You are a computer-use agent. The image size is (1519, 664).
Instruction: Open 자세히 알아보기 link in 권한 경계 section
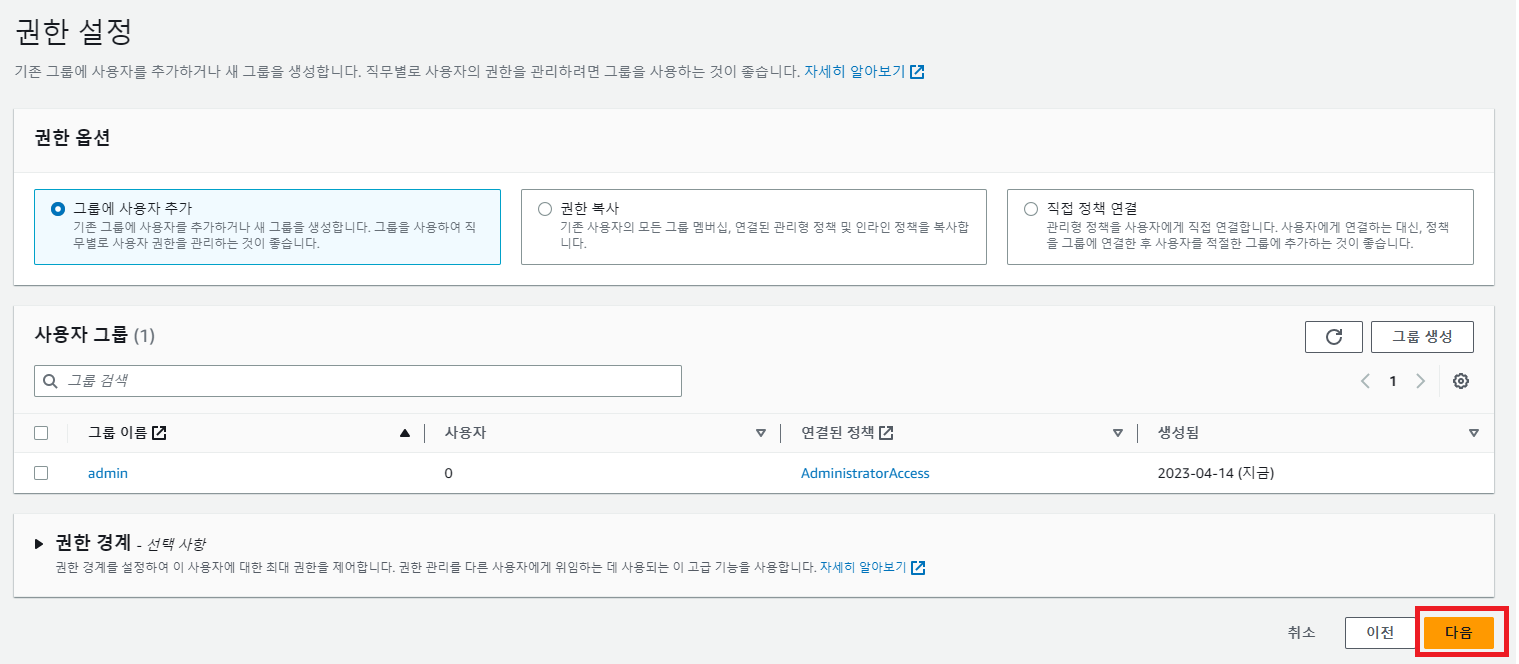point(872,567)
